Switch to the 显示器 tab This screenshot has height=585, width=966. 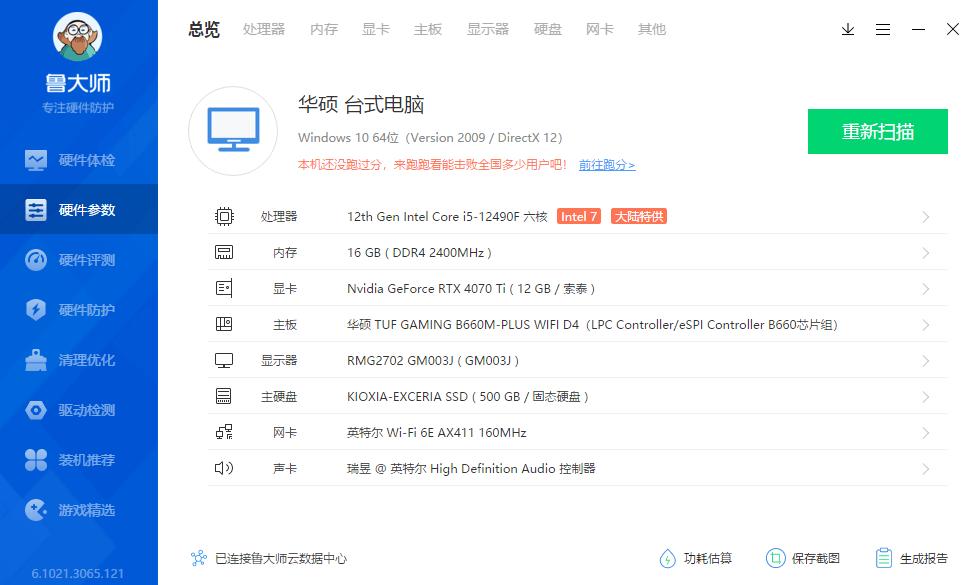pyautogui.click(x=487, y=29)
